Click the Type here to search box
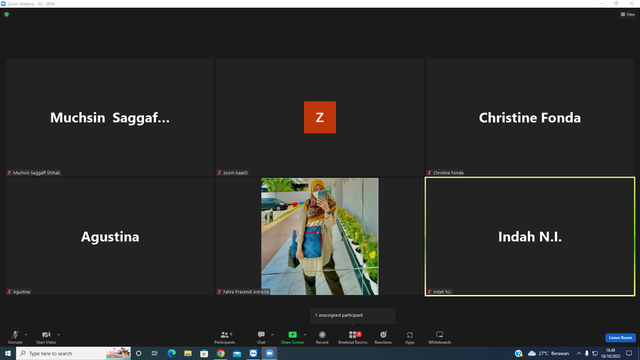 click(x=73, y=353)
